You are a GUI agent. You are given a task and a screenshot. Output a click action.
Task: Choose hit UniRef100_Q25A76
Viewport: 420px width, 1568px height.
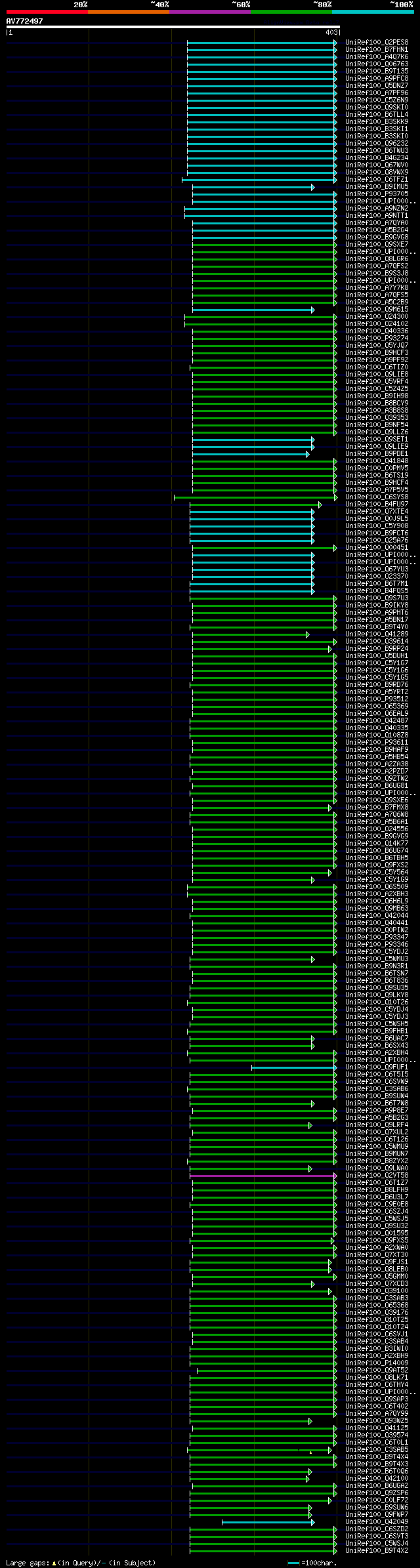[x=377, y=541]
